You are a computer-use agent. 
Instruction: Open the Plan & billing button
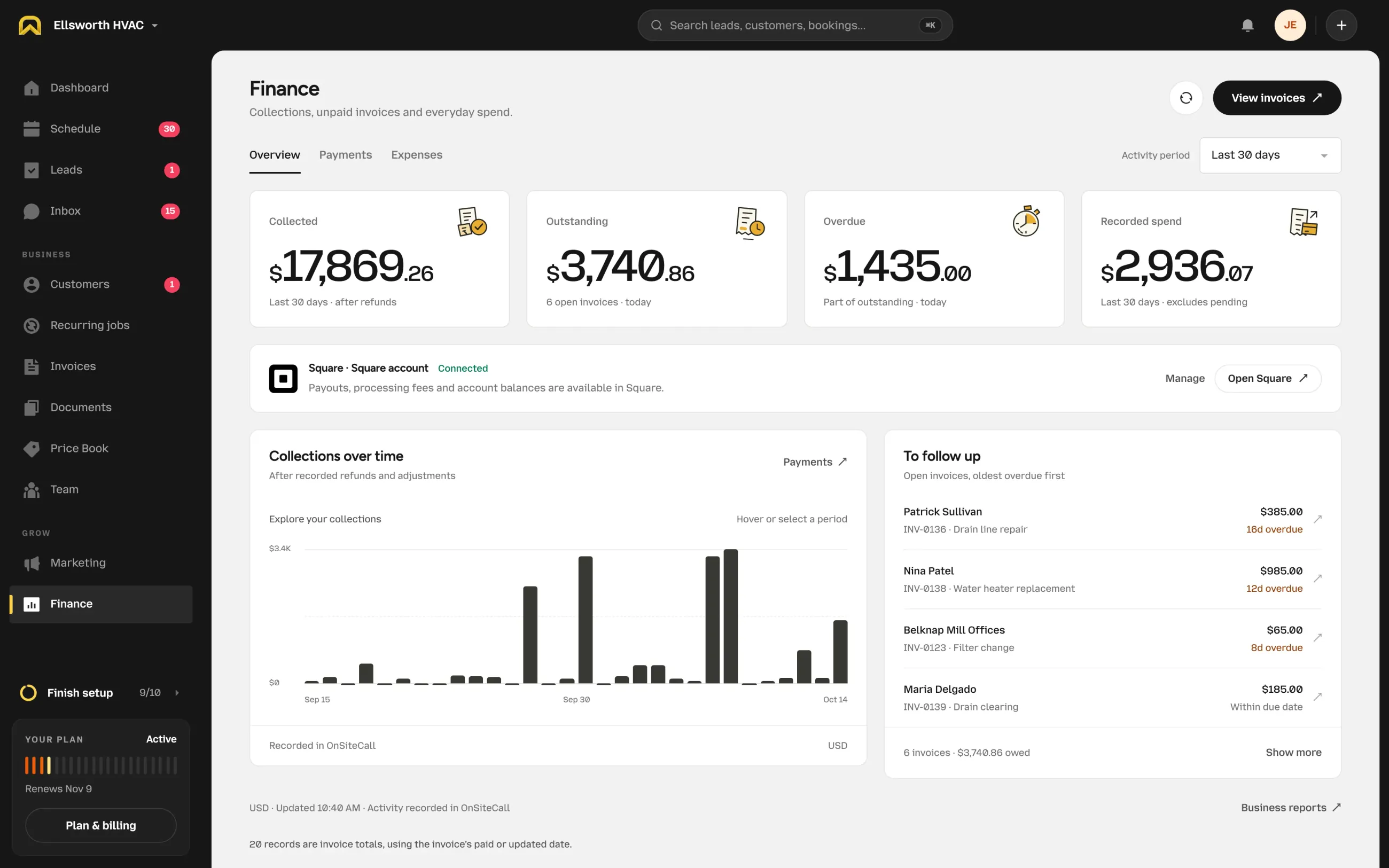click(100, 825)
